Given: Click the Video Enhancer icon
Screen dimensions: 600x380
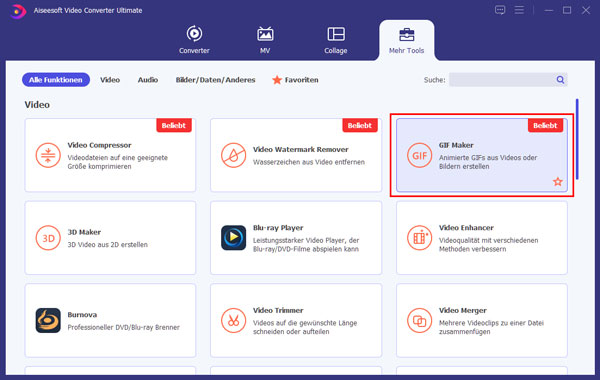Looking at the screenshot, I should click(419, 238).
